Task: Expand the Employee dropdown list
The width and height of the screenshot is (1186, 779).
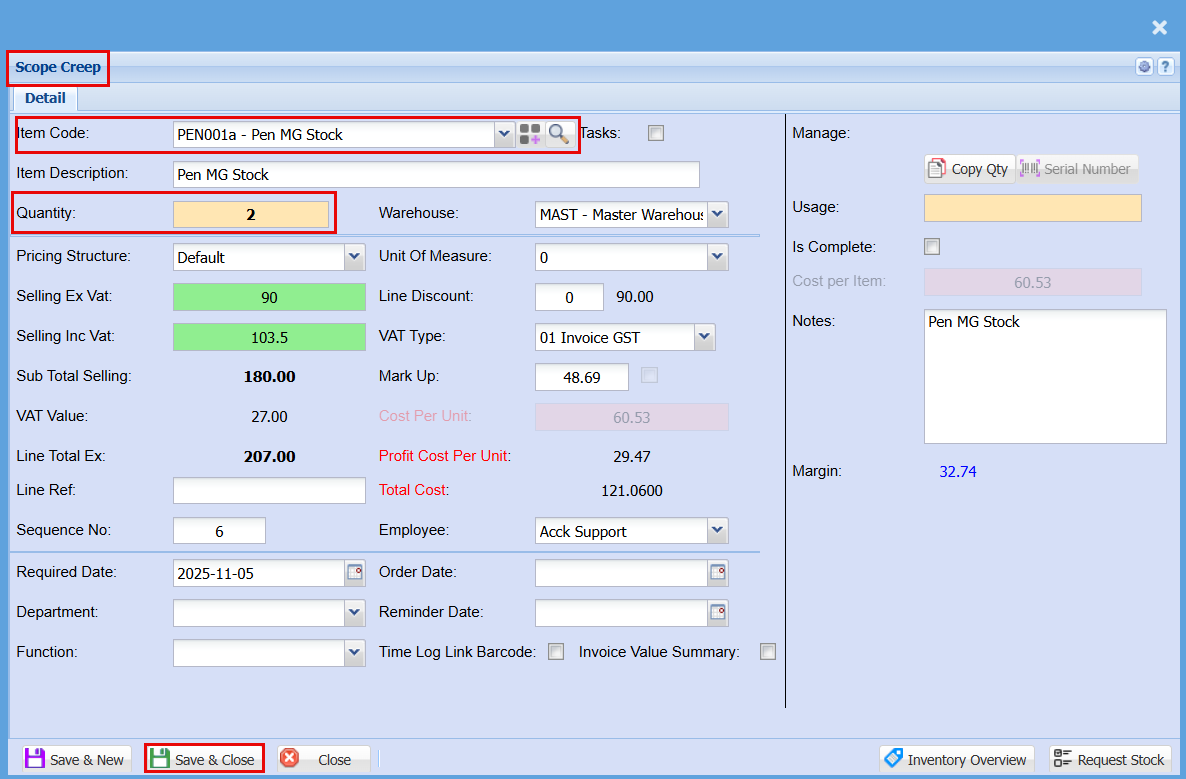Action: (x=717, y=531)
